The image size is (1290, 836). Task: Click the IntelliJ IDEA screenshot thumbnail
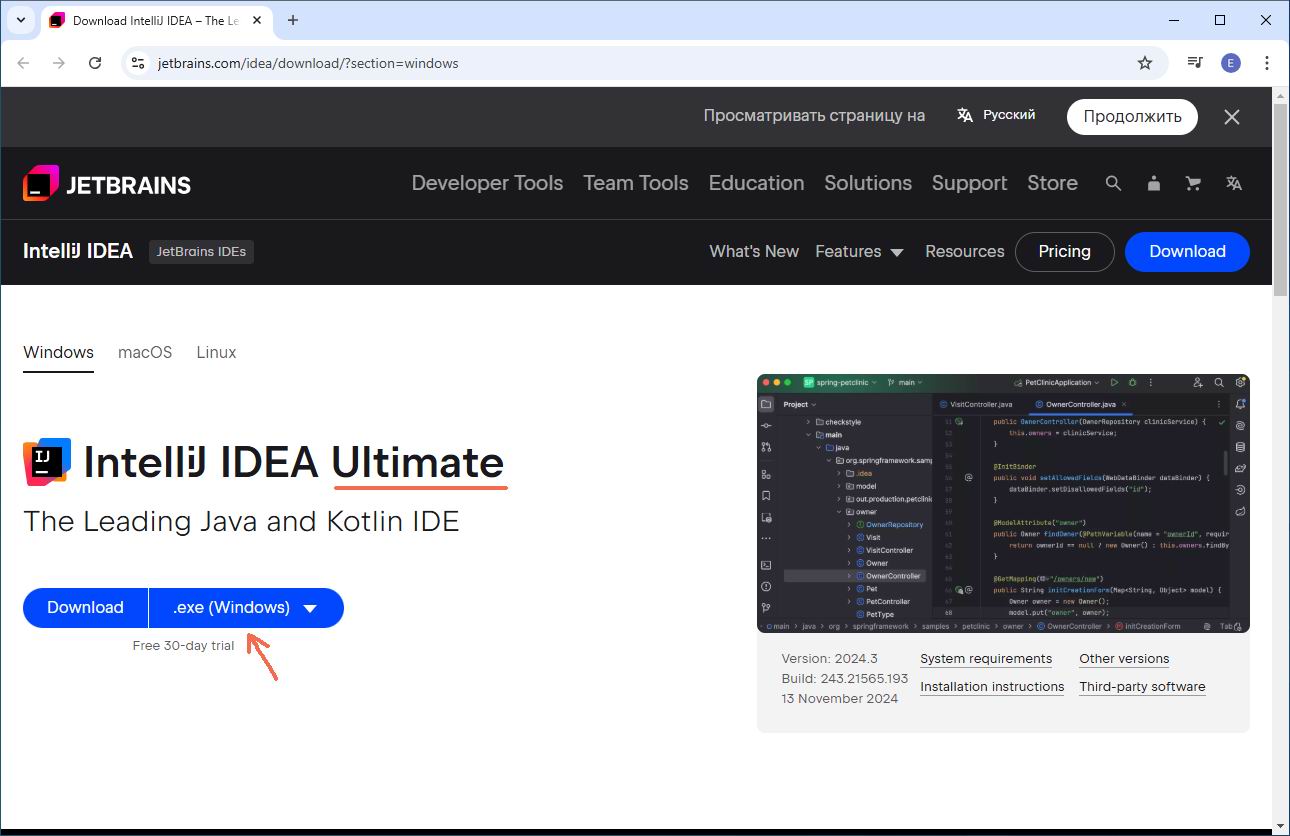point(1003,503)
